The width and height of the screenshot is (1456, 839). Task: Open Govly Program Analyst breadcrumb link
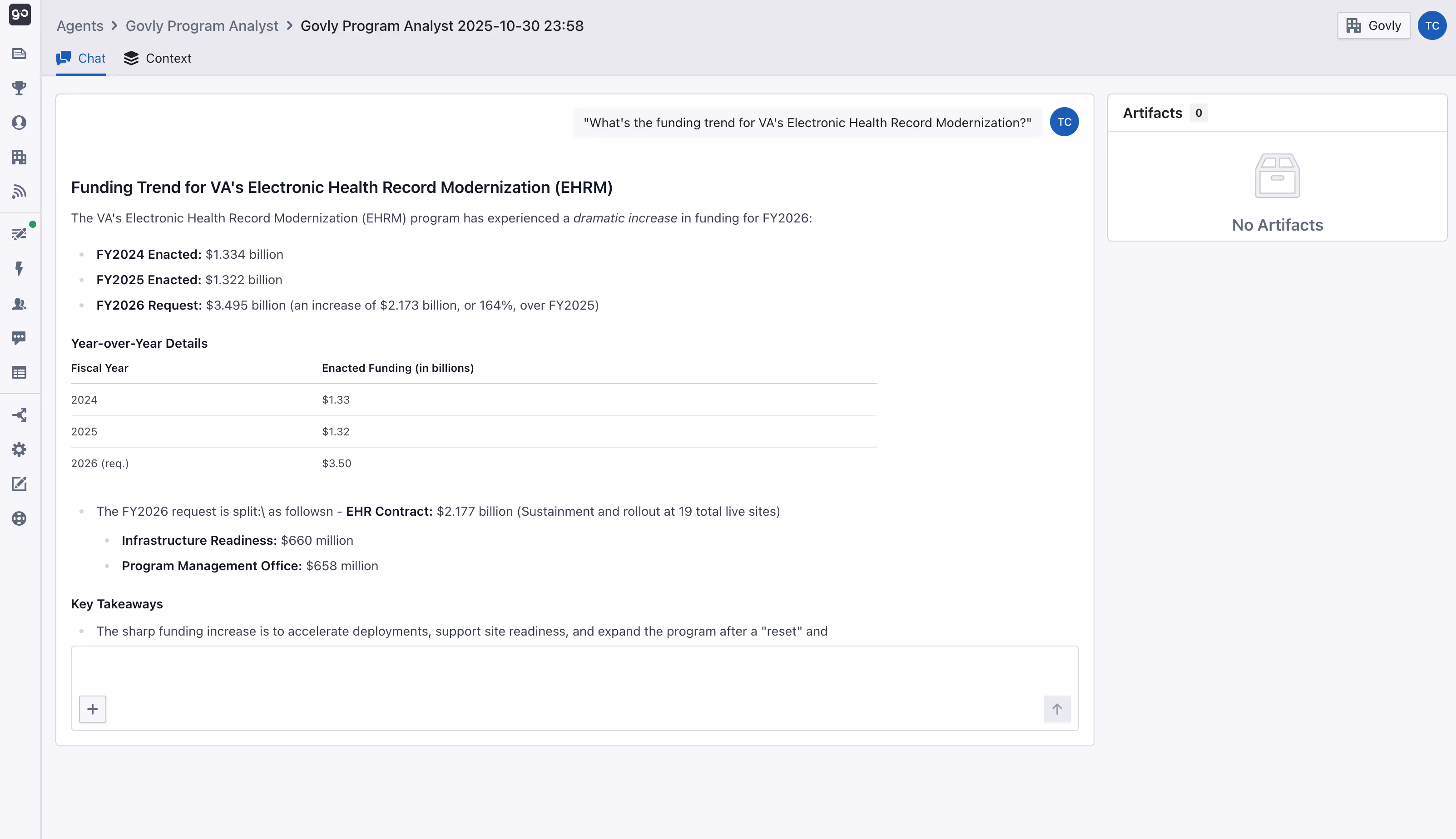point(202,26)
